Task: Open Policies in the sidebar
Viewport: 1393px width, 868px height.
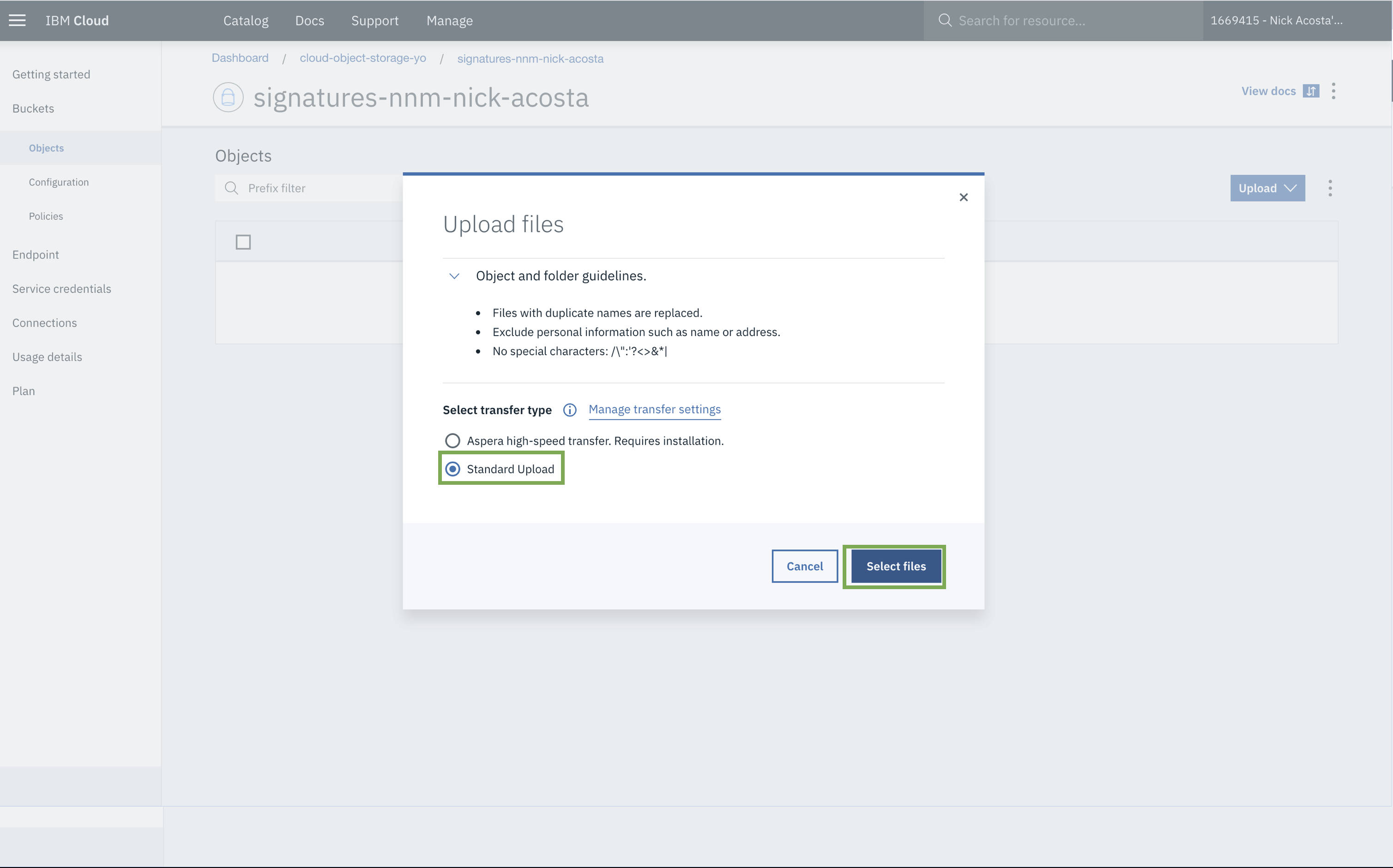Action: [x=46, y=217]
